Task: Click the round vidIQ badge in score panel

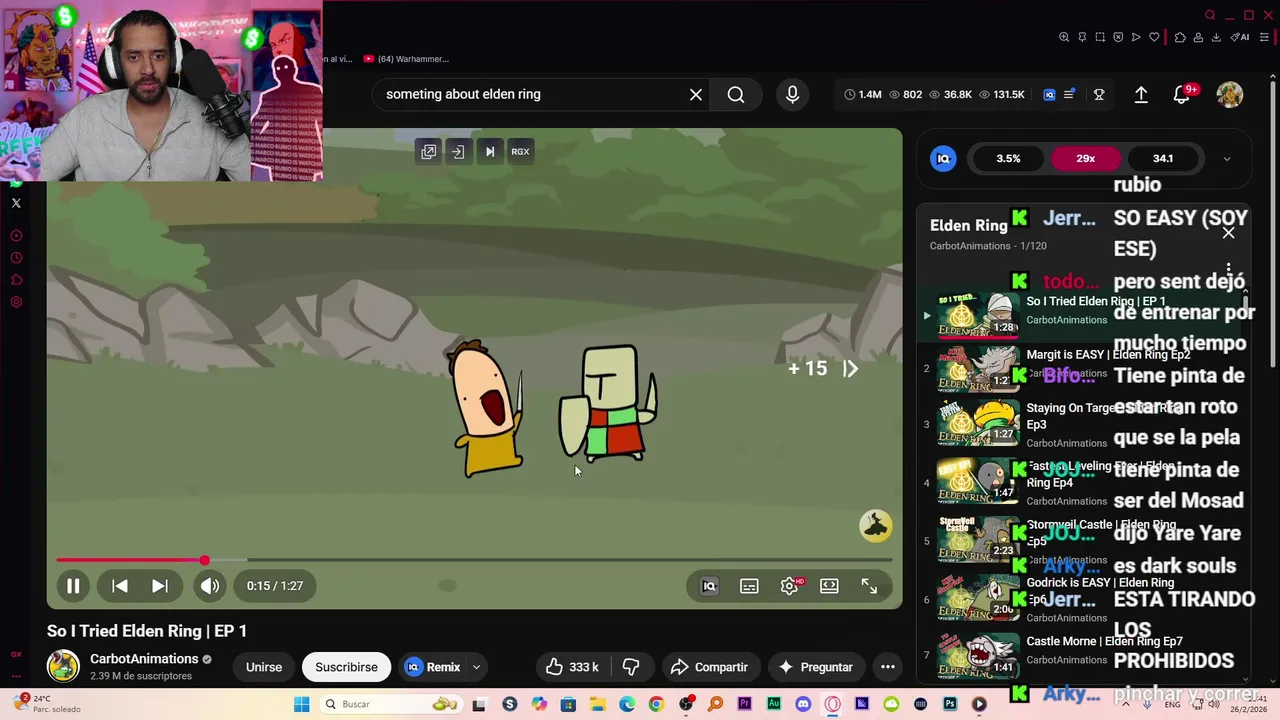Action: (x=943, y=158)
